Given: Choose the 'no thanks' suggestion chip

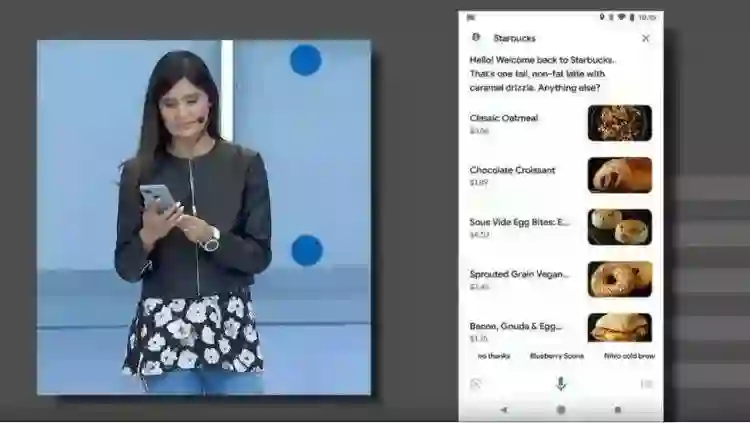Looking at the screenshot, I should [x=494, y=356].
